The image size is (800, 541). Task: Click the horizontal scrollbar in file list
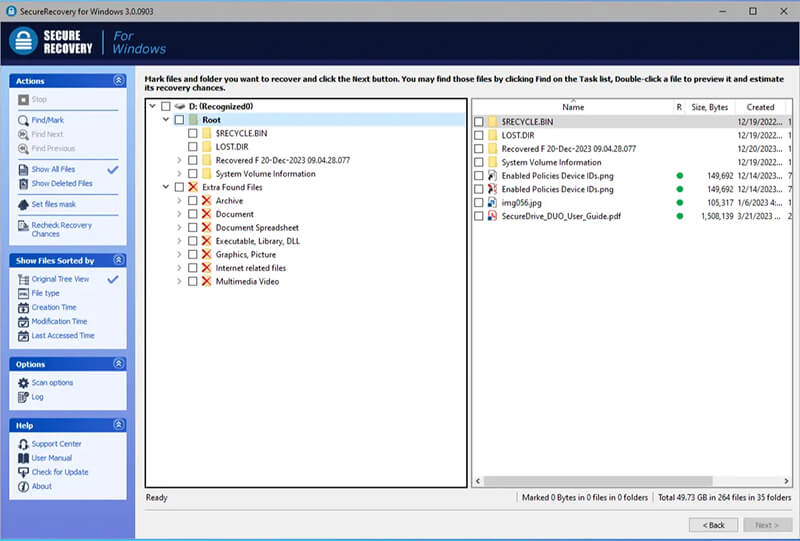click(598, 481)
